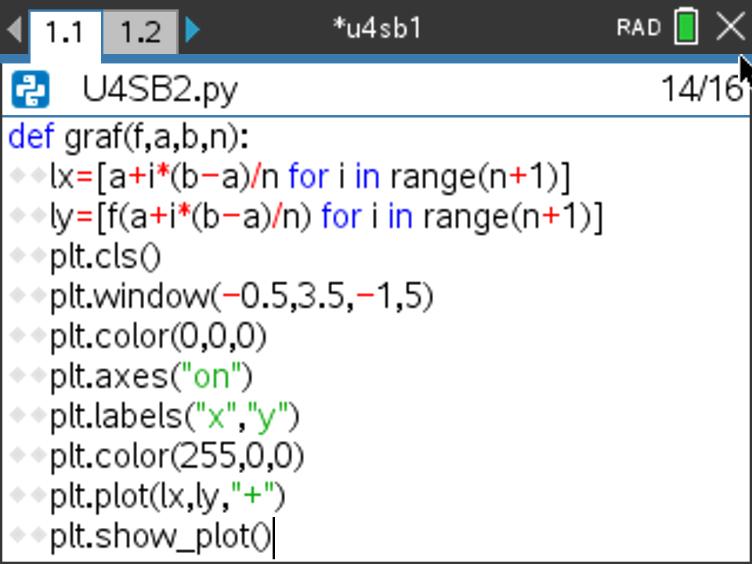752x564 pixels.
Task: Click the plt.color(255,0,0) red color line
Action: (176, 457)
